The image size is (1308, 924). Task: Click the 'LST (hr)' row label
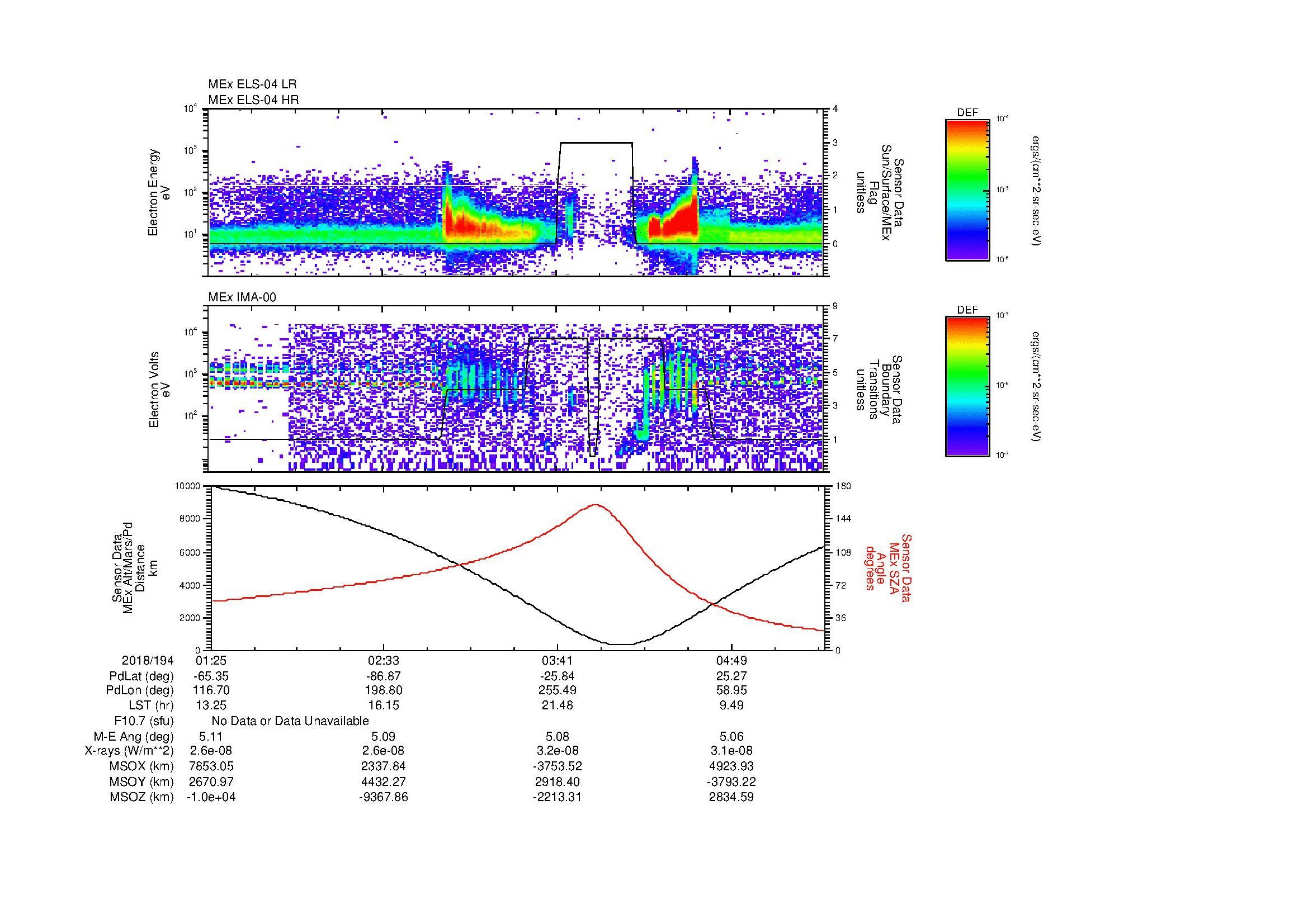(151, 705)
